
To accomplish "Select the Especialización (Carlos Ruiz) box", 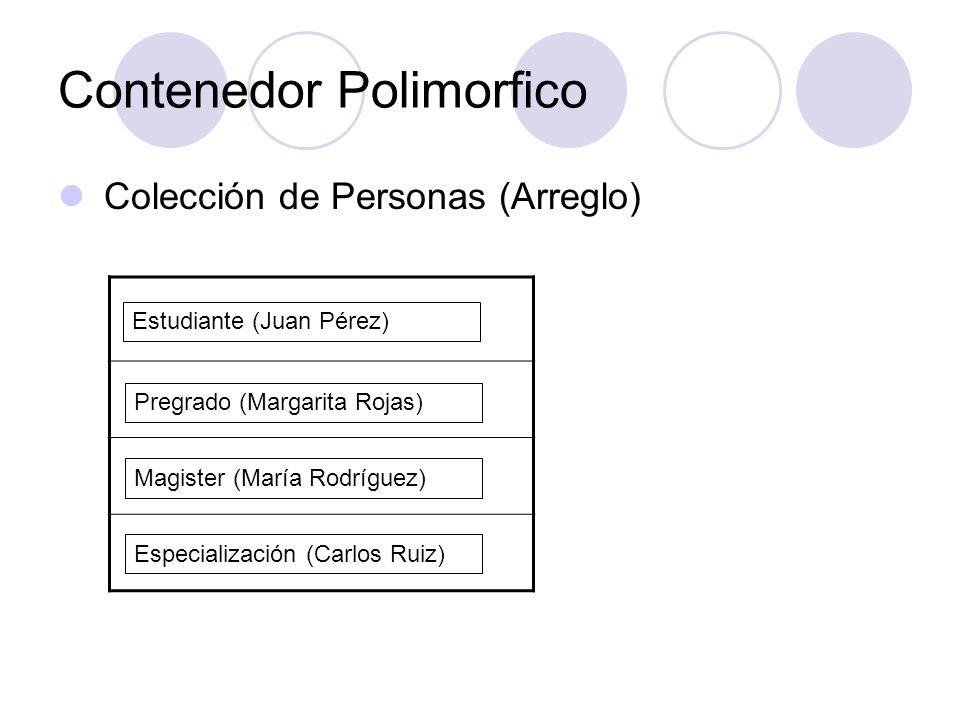I will pyautogui.click(x=304, y=554).
